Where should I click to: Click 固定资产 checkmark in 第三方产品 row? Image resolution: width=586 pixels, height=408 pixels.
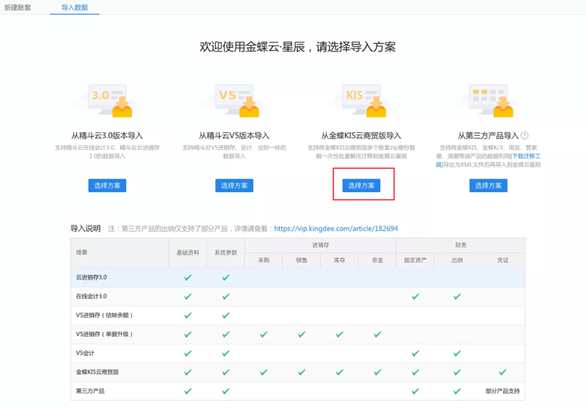pyautogui.click(x=415, y=391)
